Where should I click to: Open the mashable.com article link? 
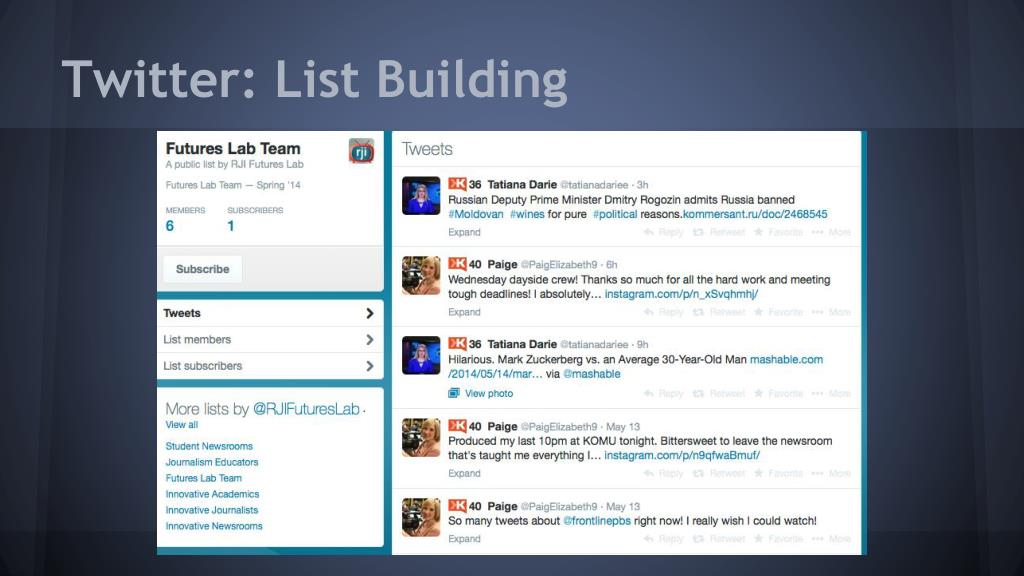pyautogui.click(x=786, y=359)
